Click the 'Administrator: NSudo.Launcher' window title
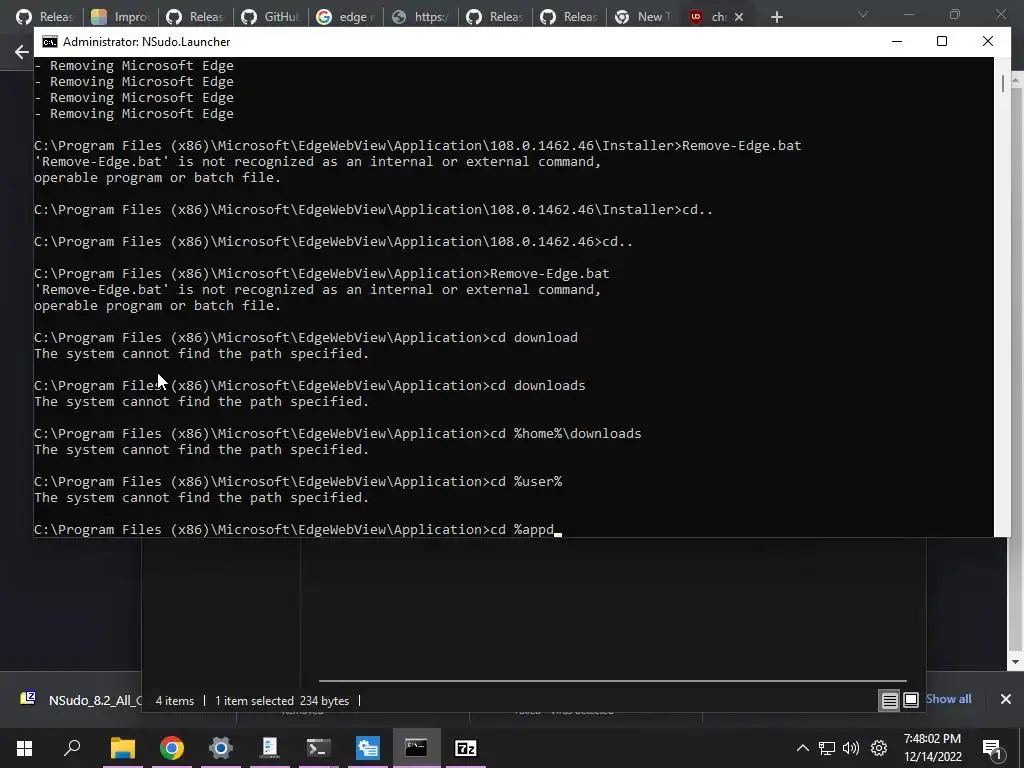Image resolution: width=1024 pixels, height=768 pixels. pos(146,42)
